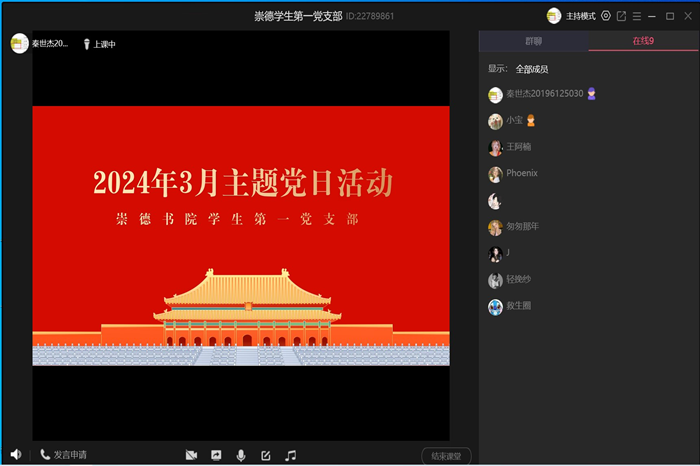The height and width of the screenshot is (466, 700).
Task: Click the pop-out window icon
Action: coord(621,16)
